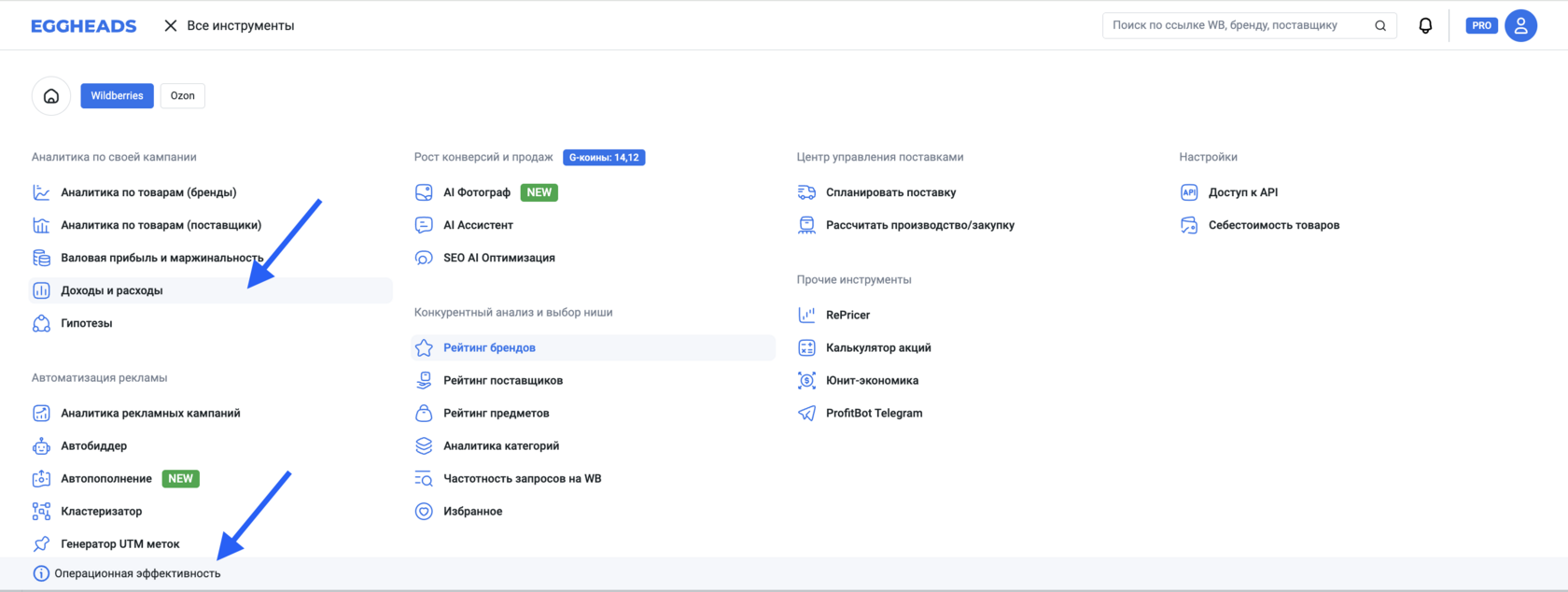Click the Центр управления поставками heading
1568x592 pixels.
880,157
